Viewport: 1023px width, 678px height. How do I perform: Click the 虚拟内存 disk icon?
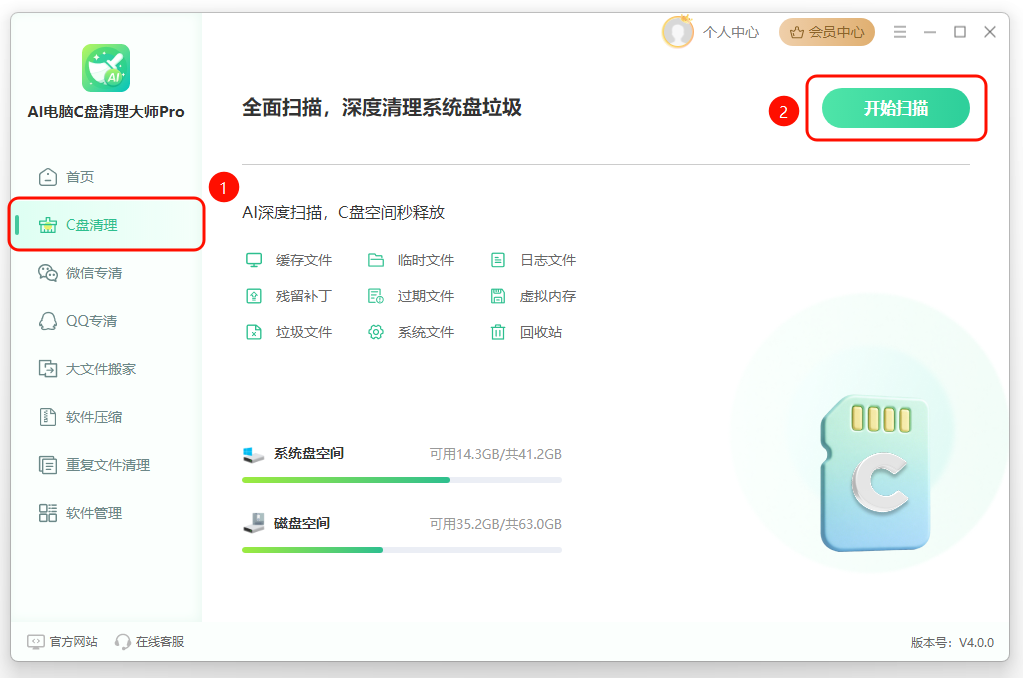pos(498,296)
